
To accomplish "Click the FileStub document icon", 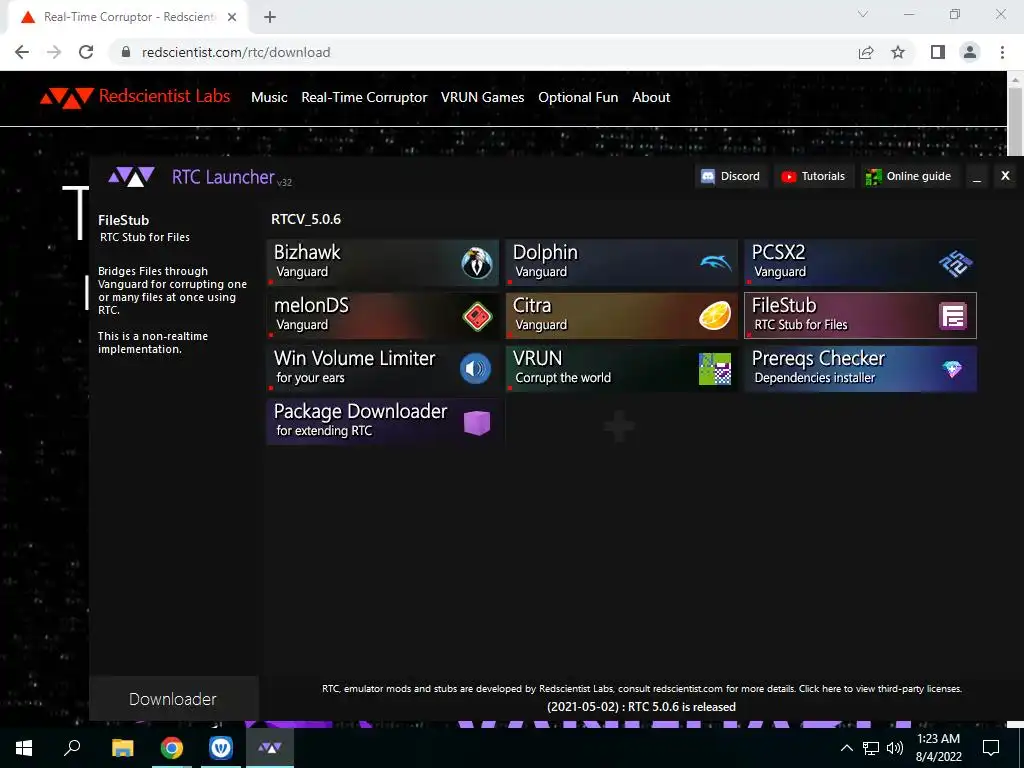I will pos(953,316).
